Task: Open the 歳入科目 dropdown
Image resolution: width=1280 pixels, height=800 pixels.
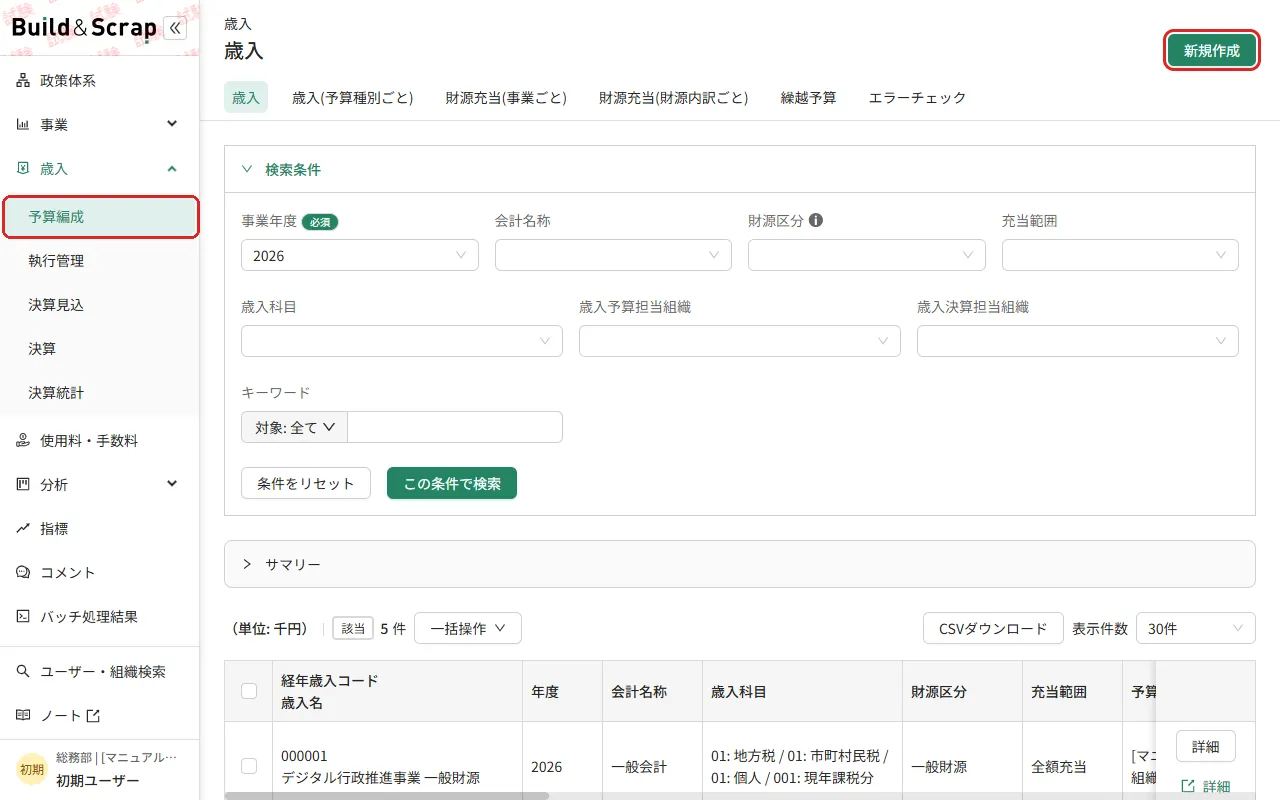Action: 402,341
